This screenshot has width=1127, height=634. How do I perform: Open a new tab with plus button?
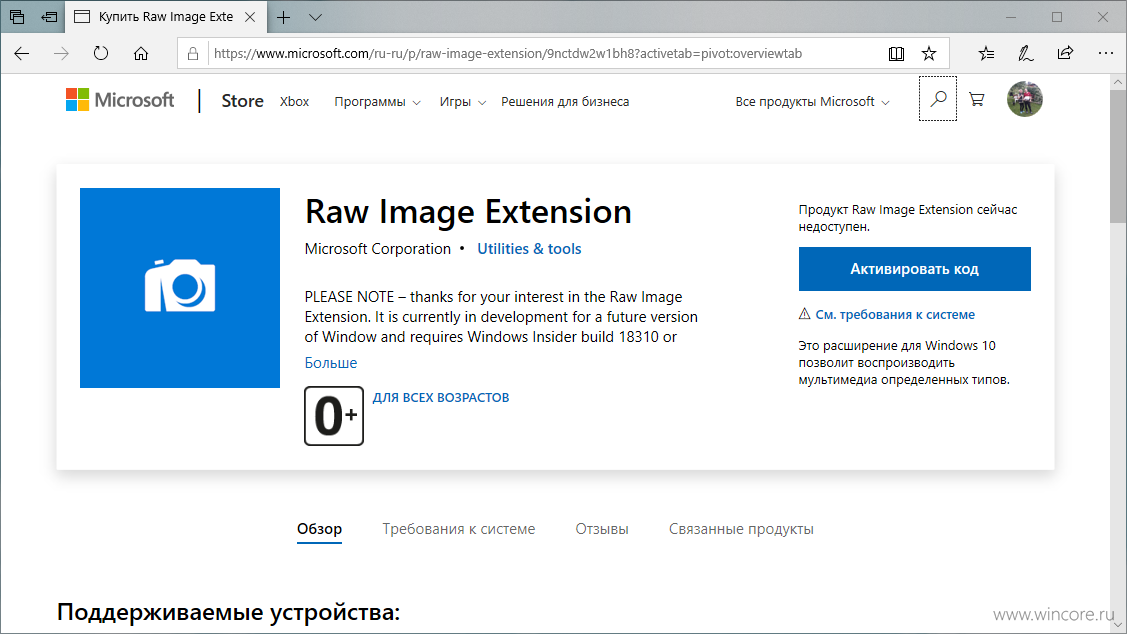point(284,17)
